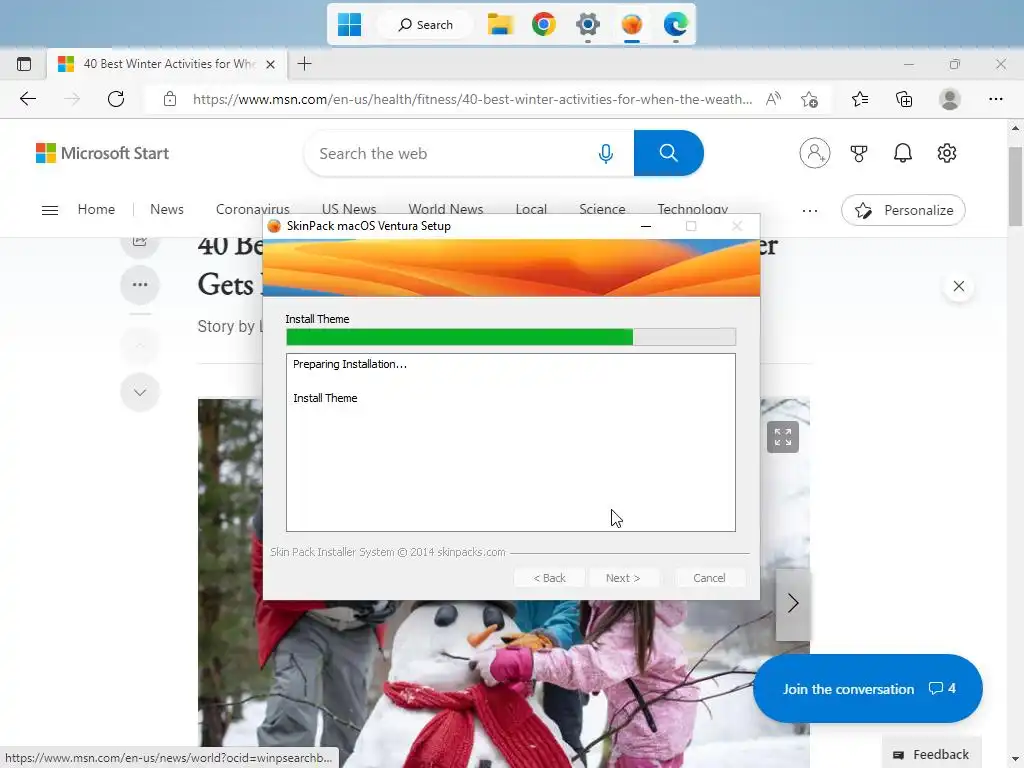Open the notifications bell
This screenshot has width=1024, height=768.
coord(903,153)
